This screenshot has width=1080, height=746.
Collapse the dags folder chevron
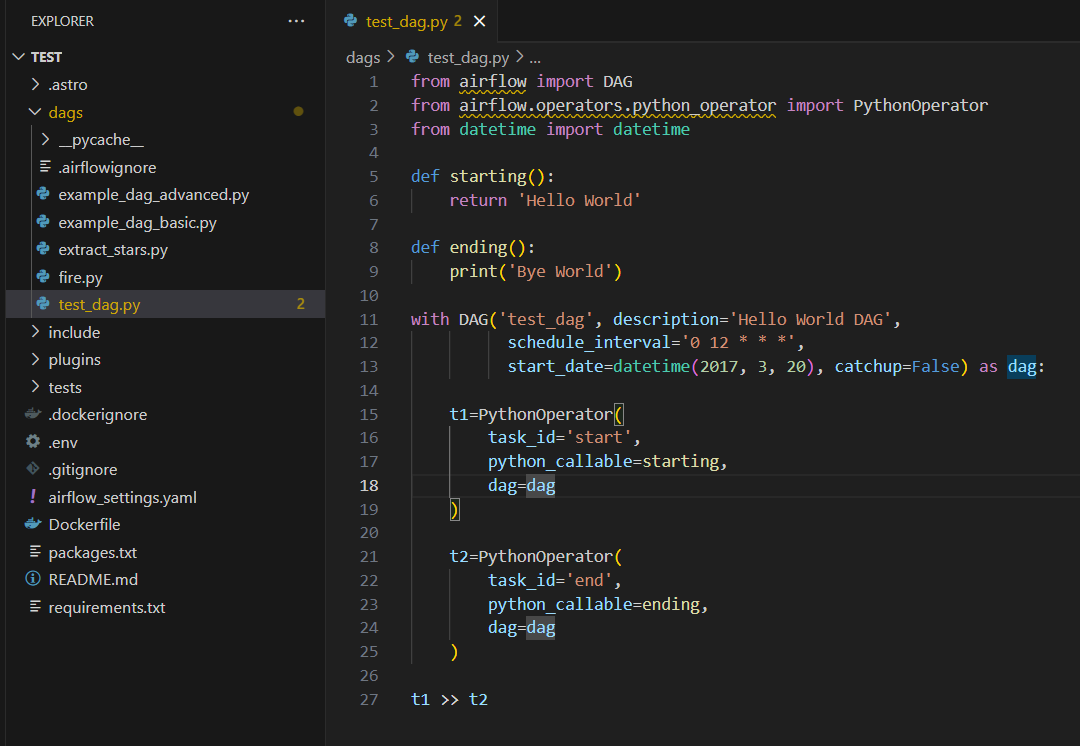click(x=35, y=112)
